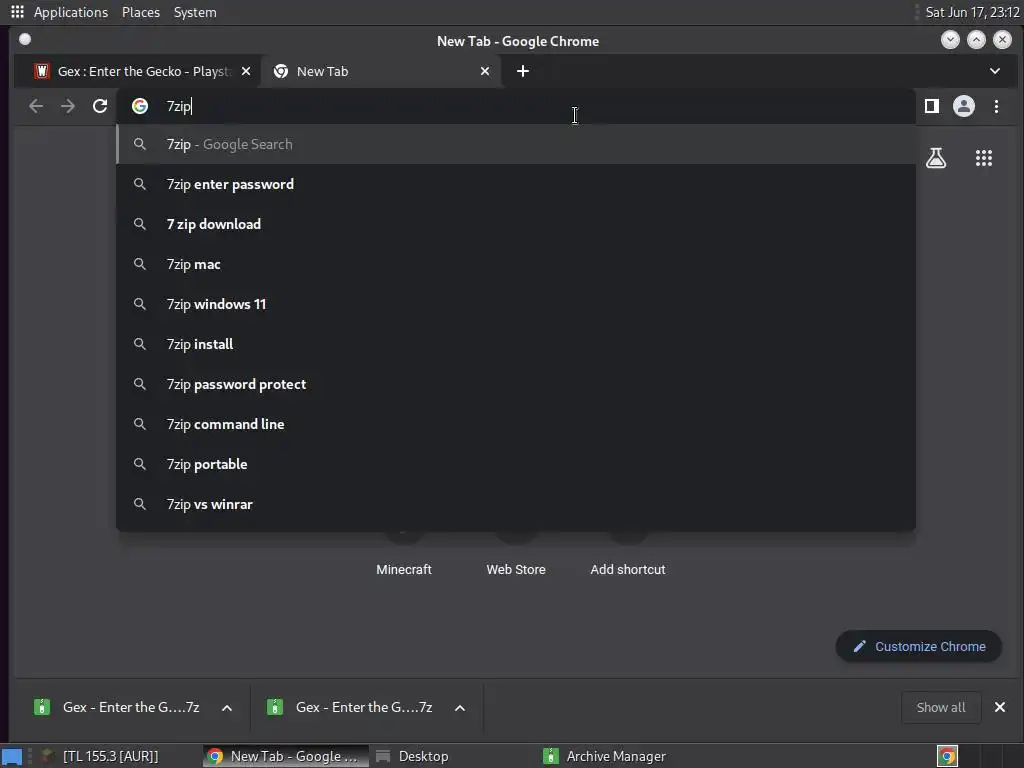Pick the "7zip password protect" suggestion
The width and height of the screenshot is (1024, 768).
tap(516, 384)
